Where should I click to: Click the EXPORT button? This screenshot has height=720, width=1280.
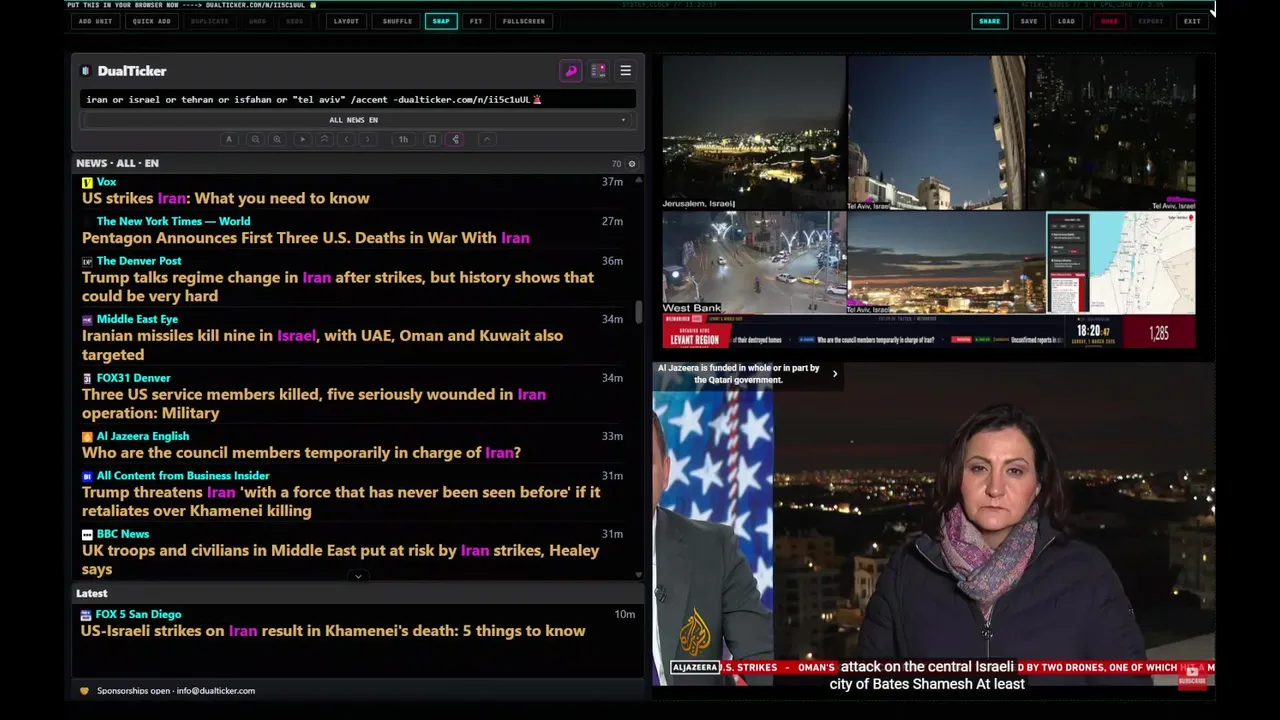point(1151,21)
